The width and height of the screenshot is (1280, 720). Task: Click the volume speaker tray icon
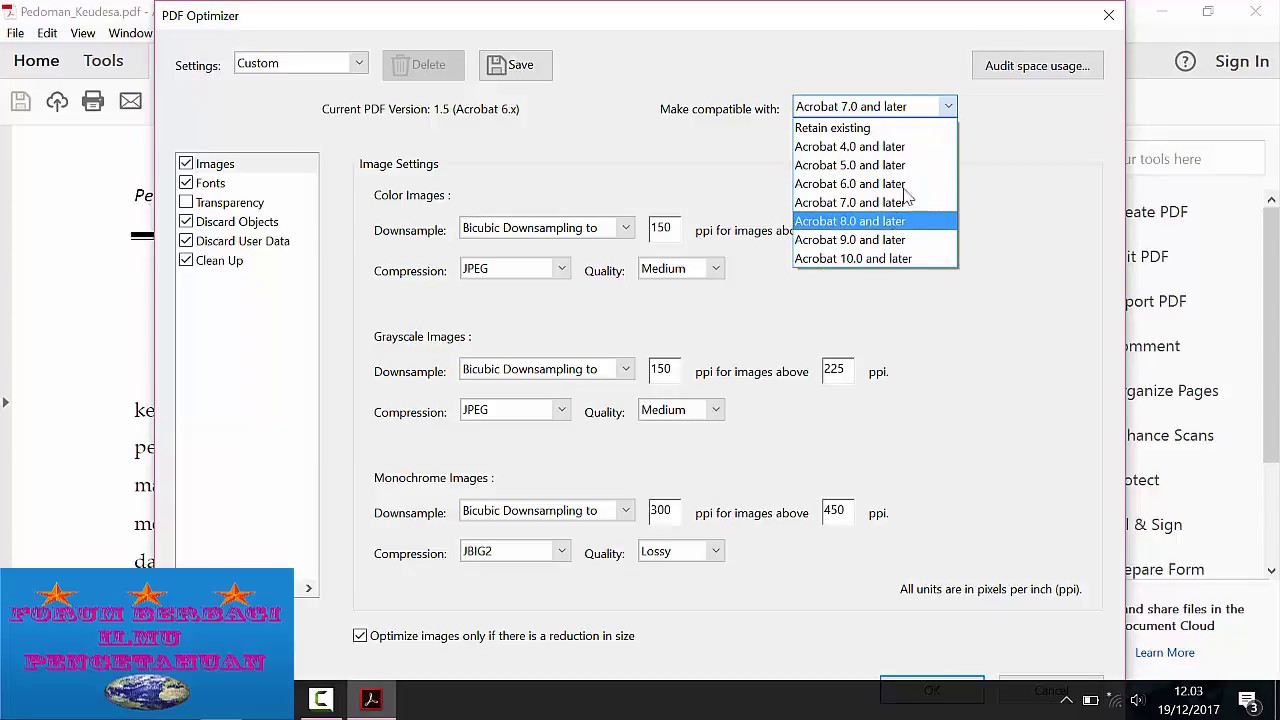point(1138,700)
